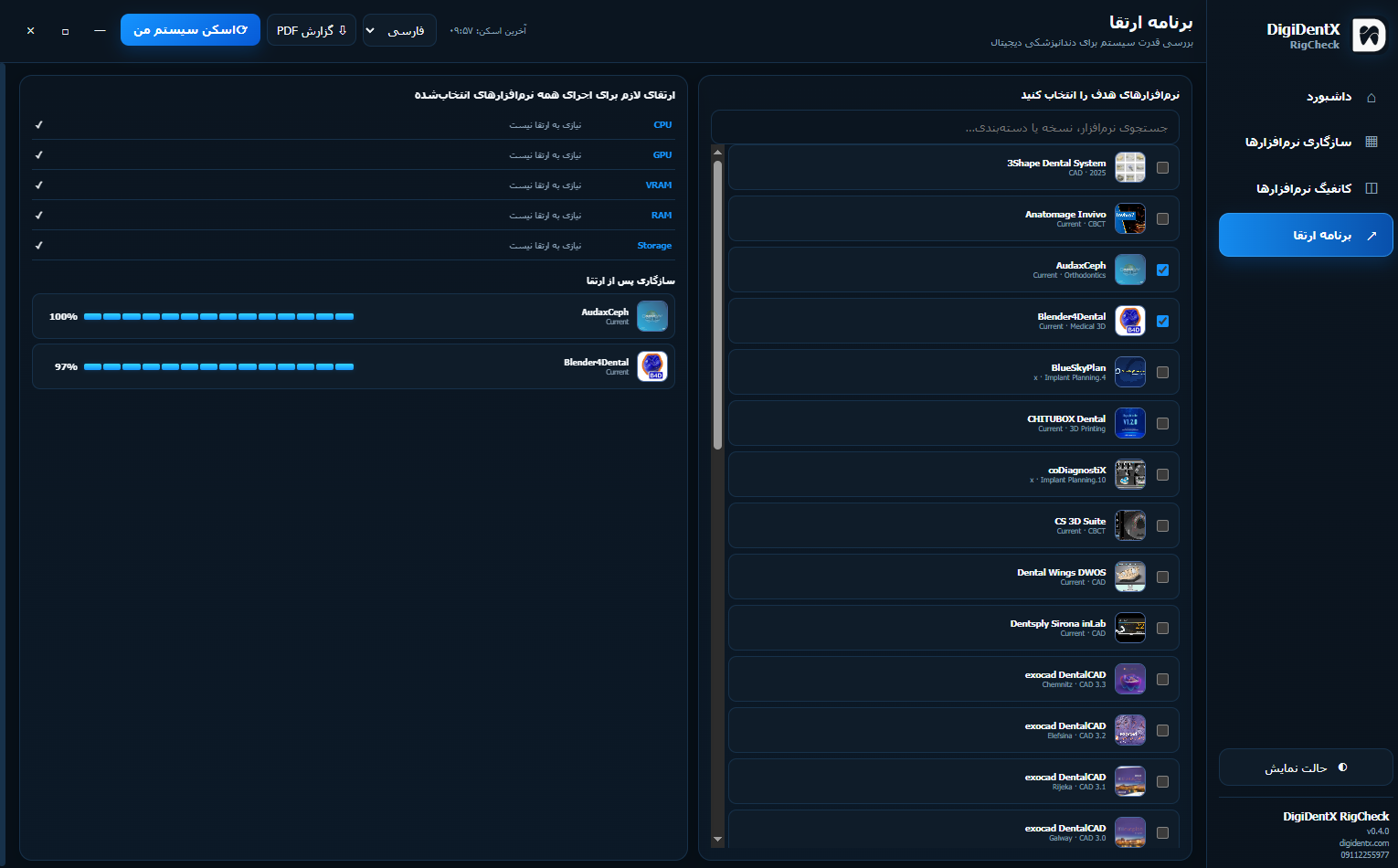Click the Anatomage Invivo software icon

pyautogui.click(x=1130, y=218)
